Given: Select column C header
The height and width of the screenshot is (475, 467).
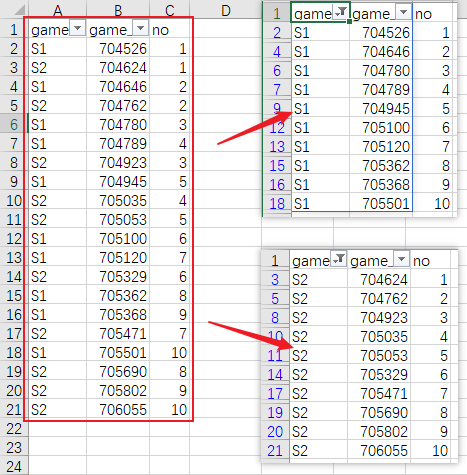Looking at the screenshot, I should point(170,10).
